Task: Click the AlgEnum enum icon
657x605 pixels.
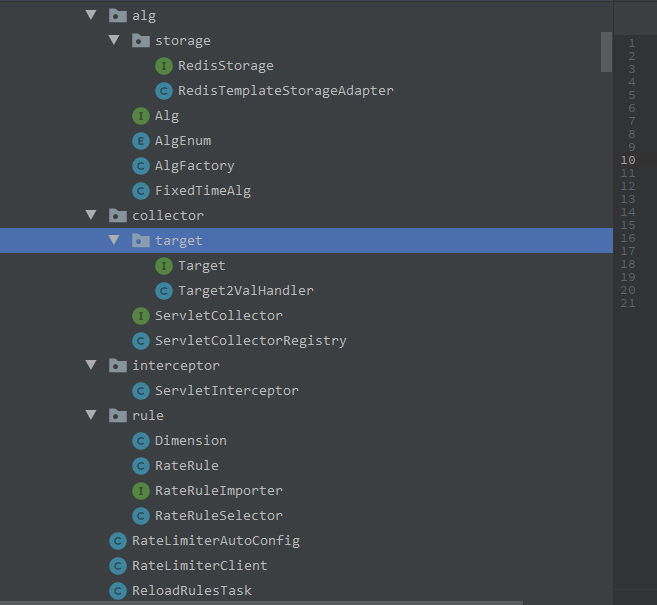Action: pyautogui.click(x=141, y=141)
